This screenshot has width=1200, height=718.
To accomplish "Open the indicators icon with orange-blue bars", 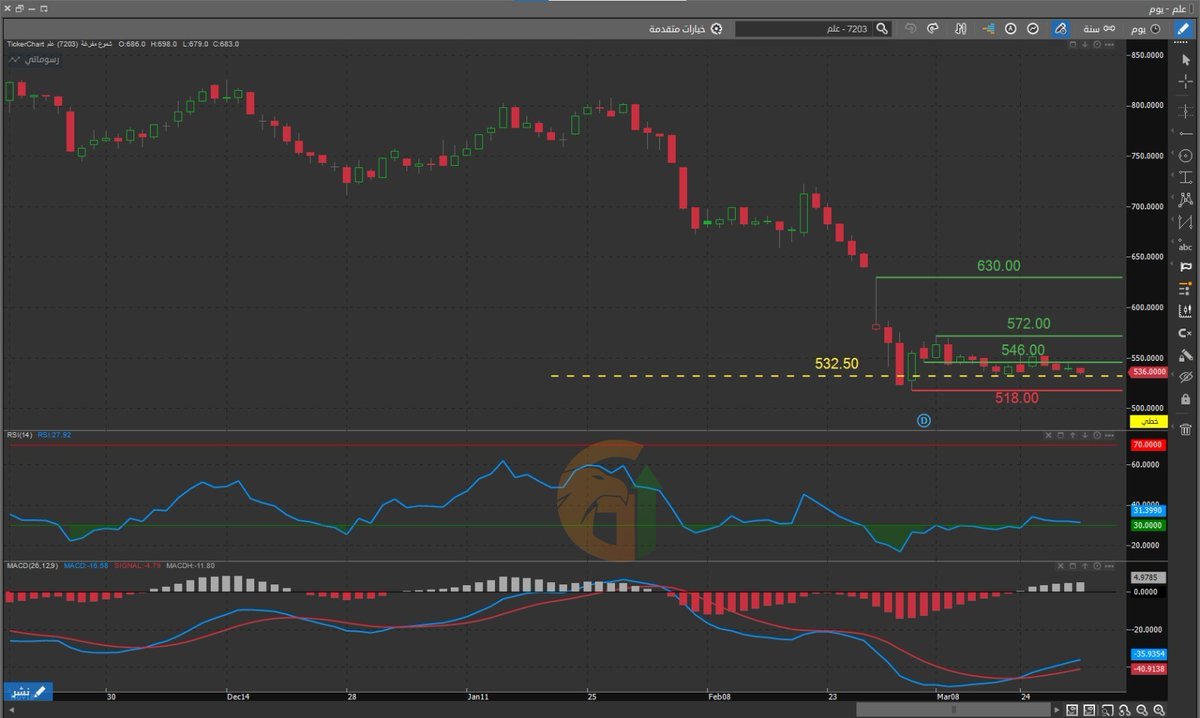I will coord(988,29).
